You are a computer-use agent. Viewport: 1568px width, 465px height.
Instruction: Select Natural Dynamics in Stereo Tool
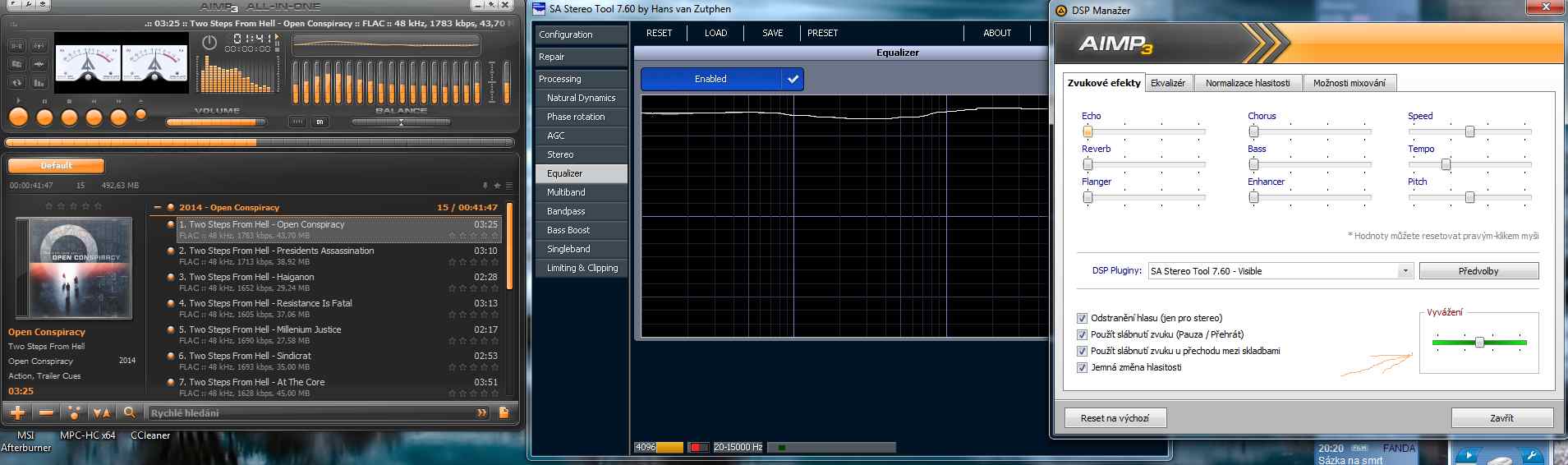coord(581,98)
